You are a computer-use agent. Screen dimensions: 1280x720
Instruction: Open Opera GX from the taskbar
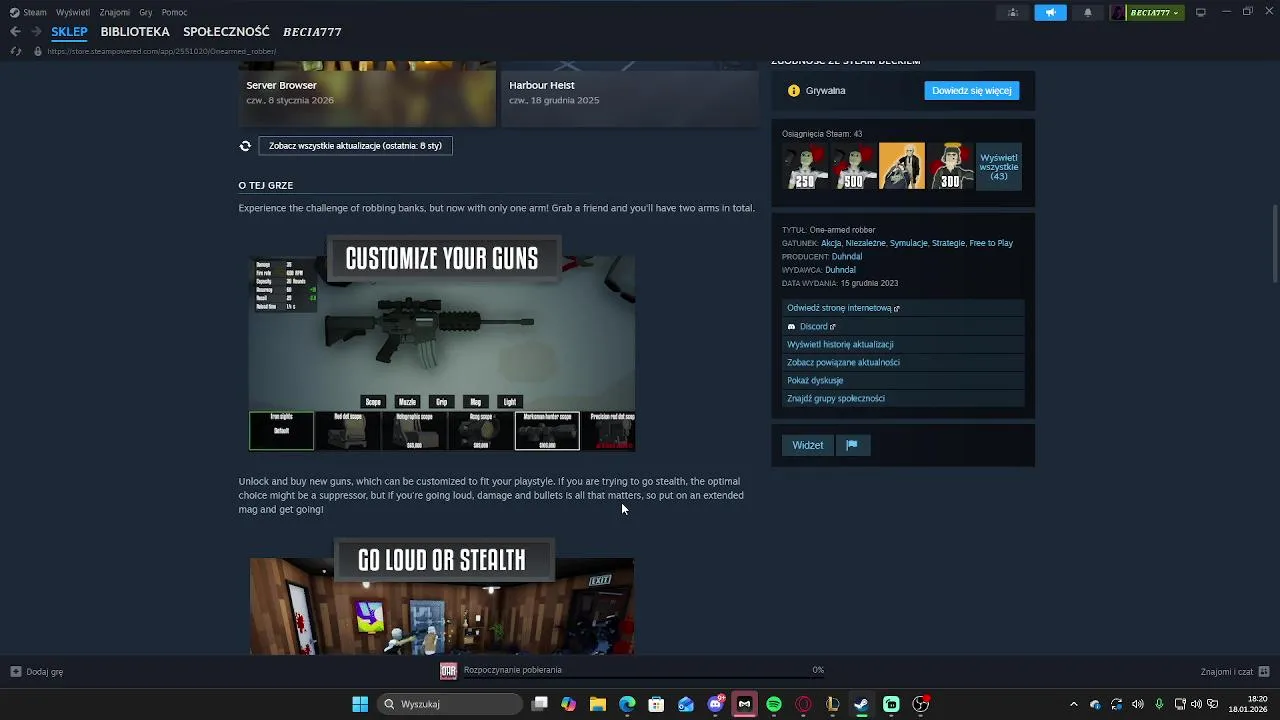pos(803,704)
